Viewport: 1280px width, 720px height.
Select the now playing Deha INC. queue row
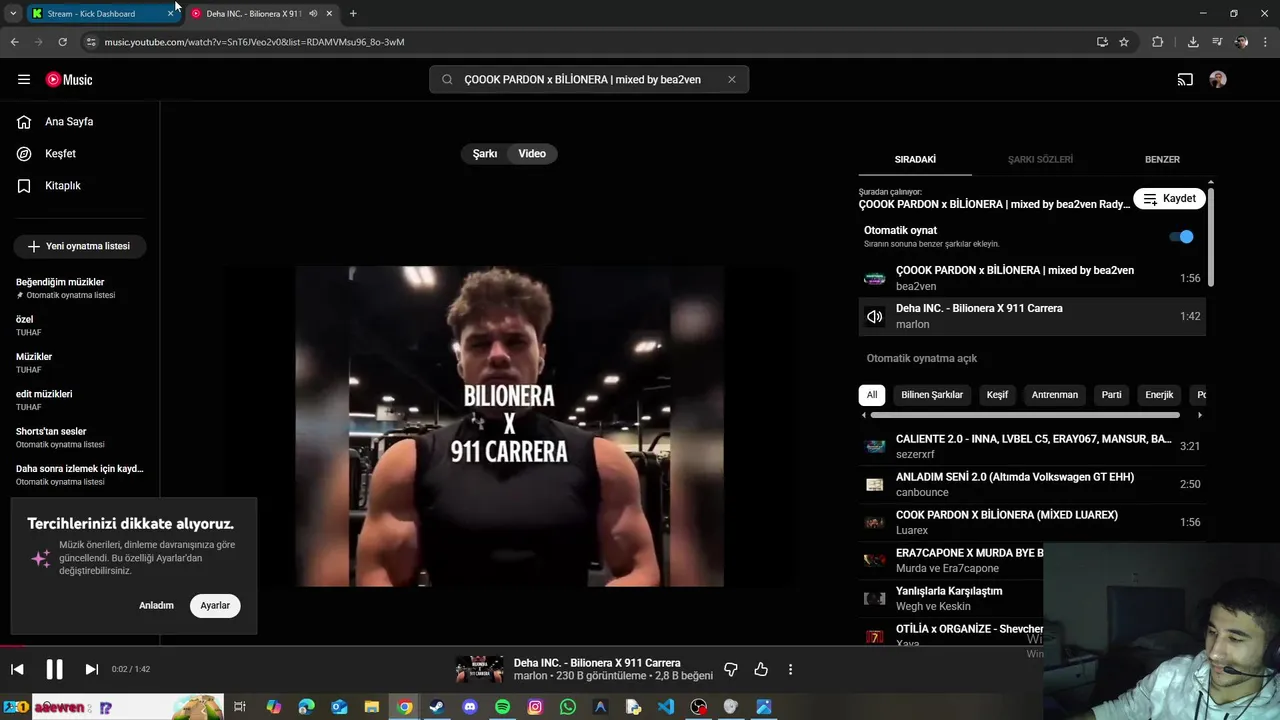1032,316
